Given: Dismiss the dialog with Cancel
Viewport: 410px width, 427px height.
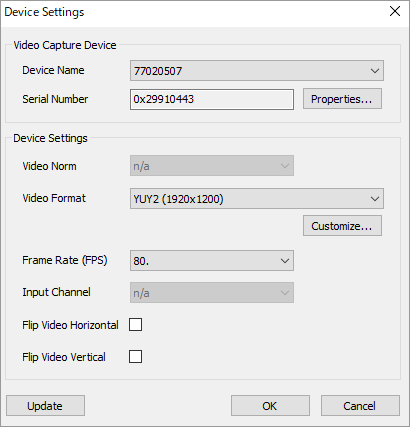Looking at the screenshot, I should [x=360, y=406].
